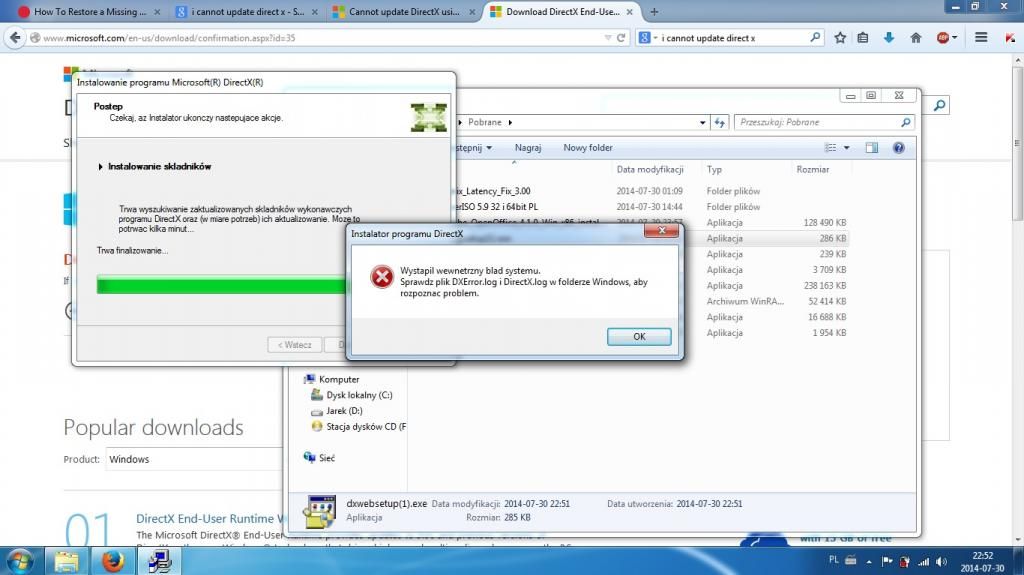Open the DirectX End-User Runtime link
This screenshot has height=575, width=1024.
210,518
